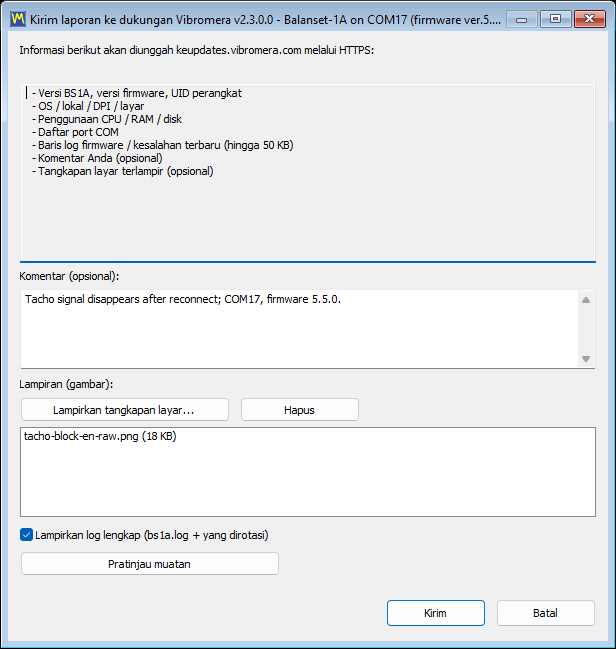Click the 'Lampiran (gambar):' label

[66, 384]
